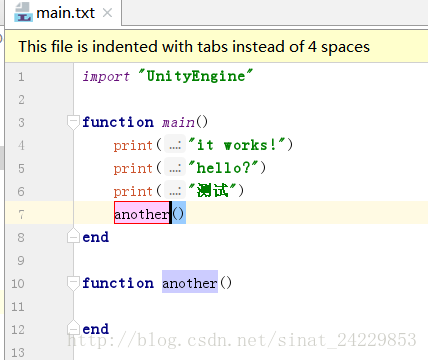428x360 pixels.
Task: Click the main function name
Action: point(178,122)
